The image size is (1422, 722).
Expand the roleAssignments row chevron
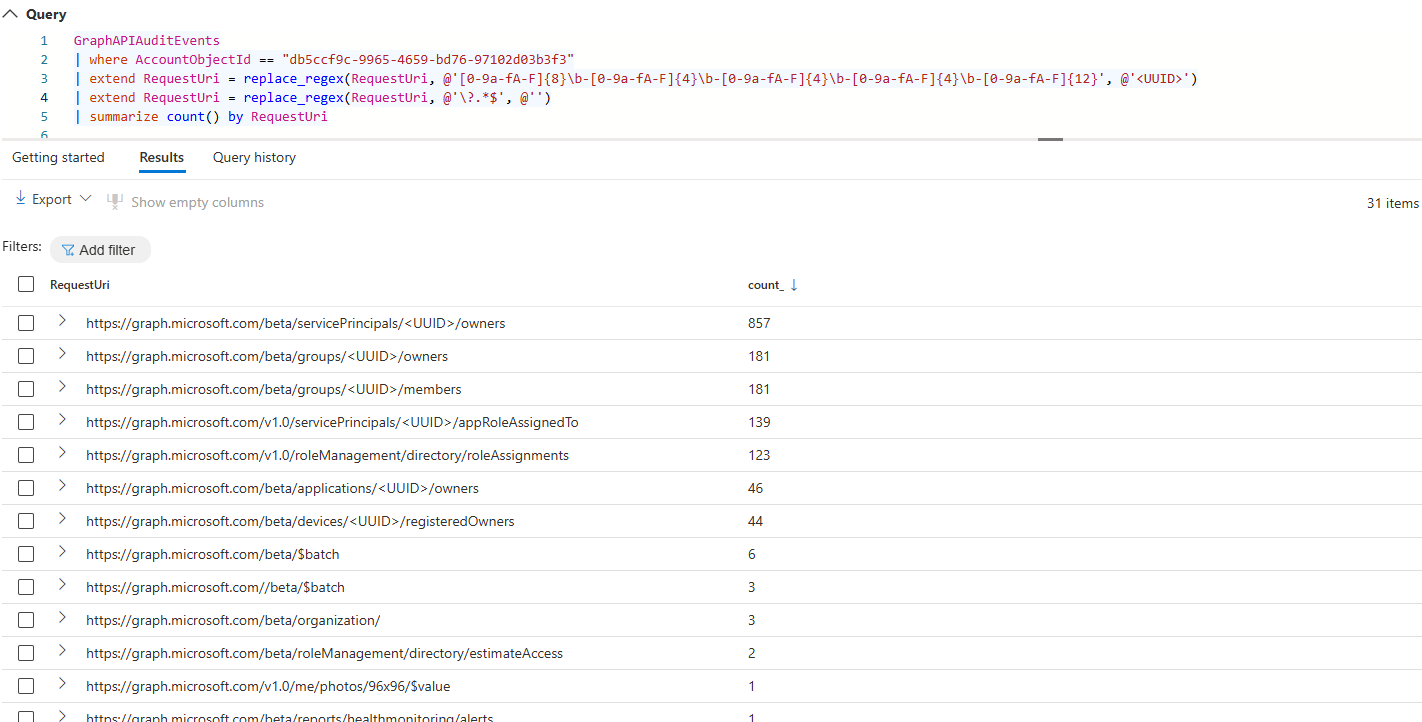pos(62,454)
